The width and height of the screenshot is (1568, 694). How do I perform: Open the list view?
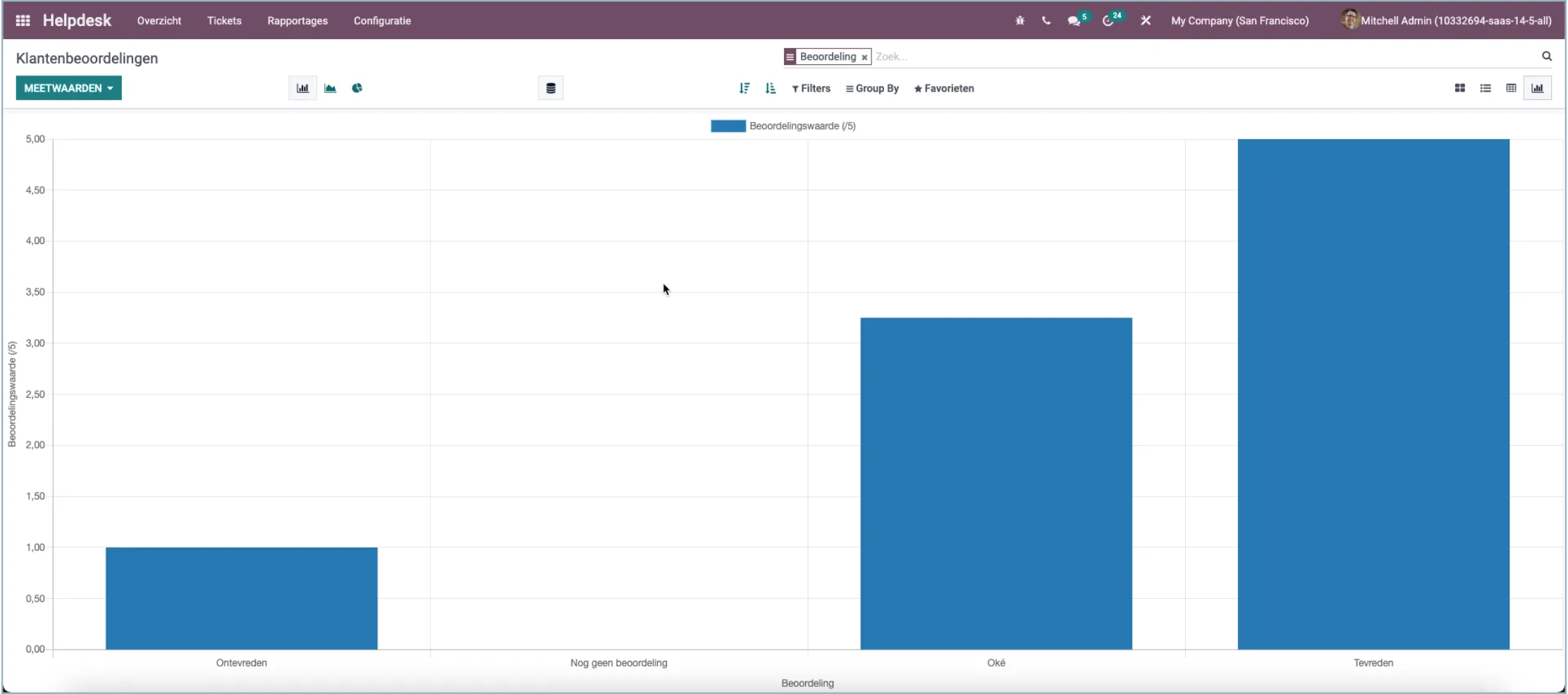(1486, 87)
